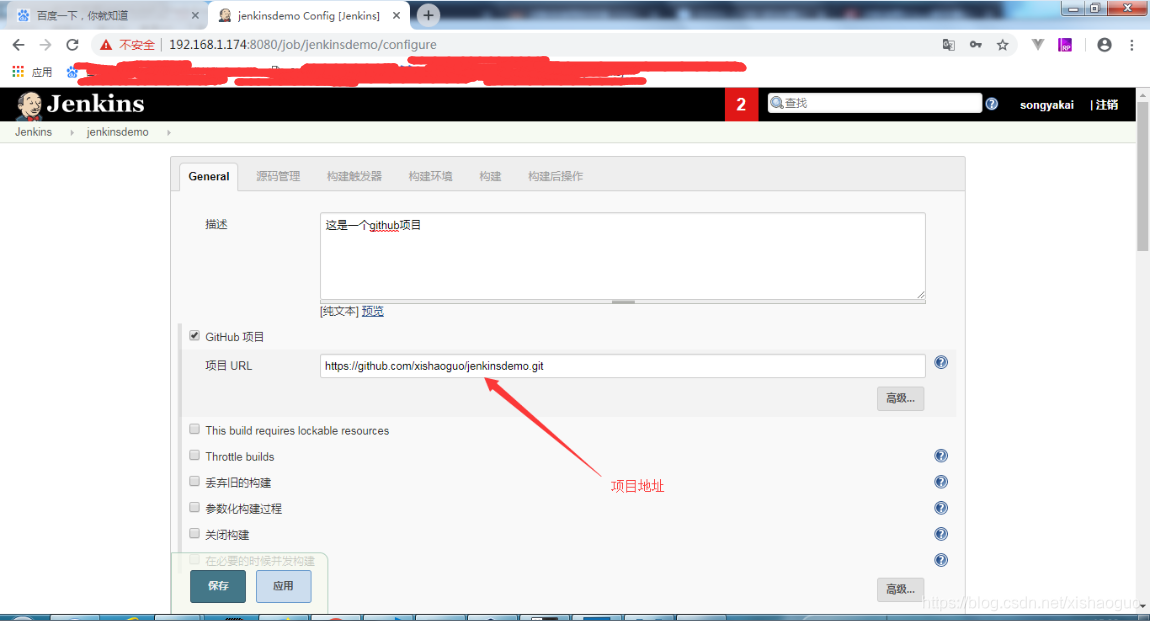Screen dimensions: 1150x621
Task: Open help for 丢弃旧的构建 option
Action: [941, 482]
